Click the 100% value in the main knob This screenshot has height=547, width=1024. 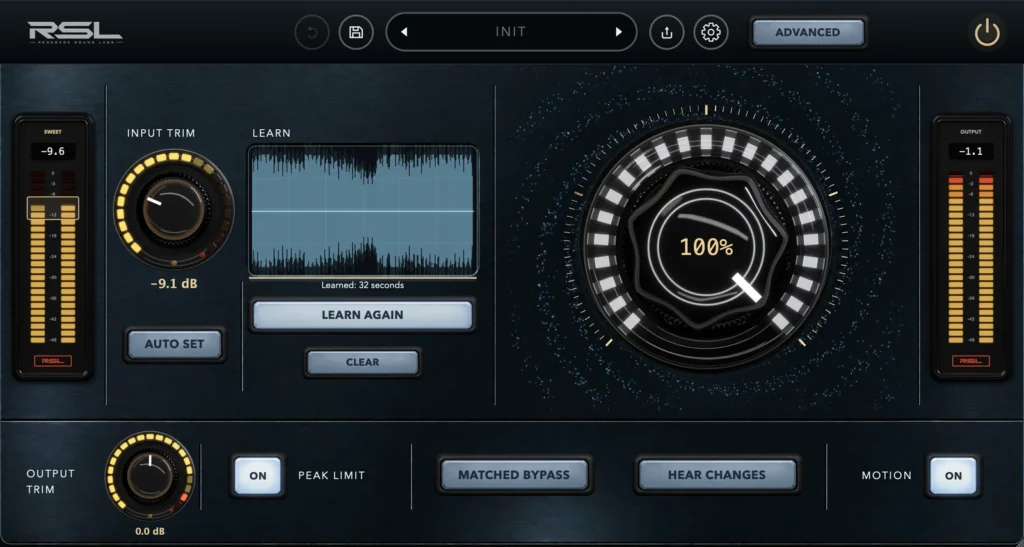coord(706,247)
